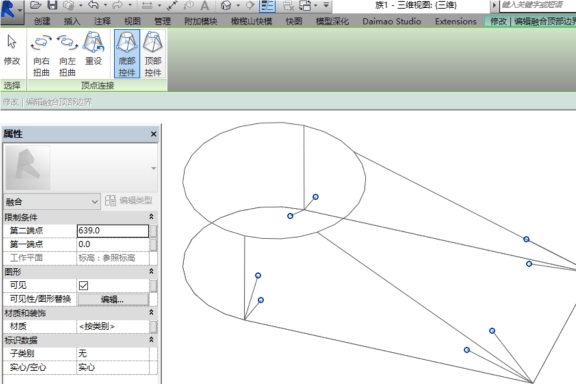The height and width of the screenshot is (384, 576).
Task: Click the Measure between references icon
Action: (147, 5)
